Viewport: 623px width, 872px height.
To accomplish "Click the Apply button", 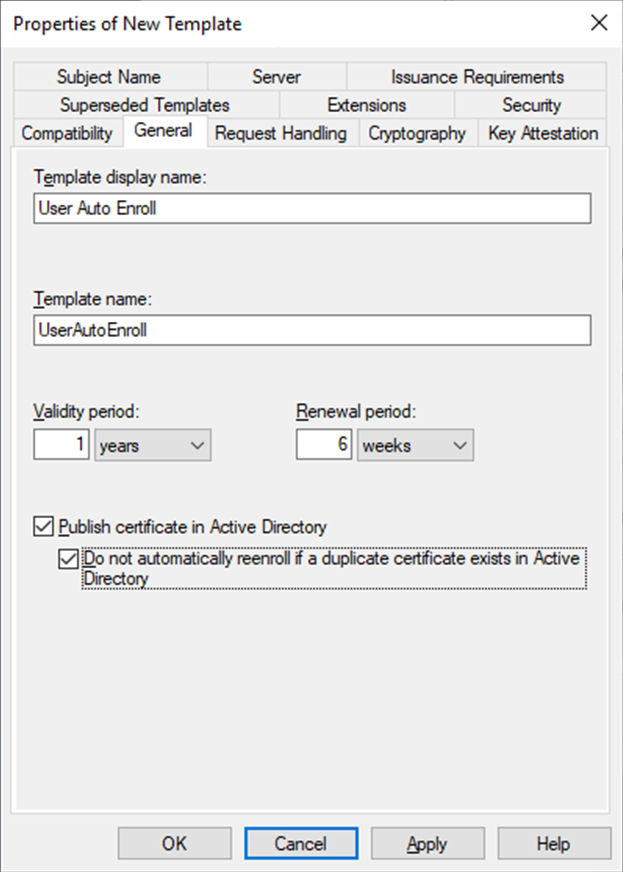I will click(427, 844).
